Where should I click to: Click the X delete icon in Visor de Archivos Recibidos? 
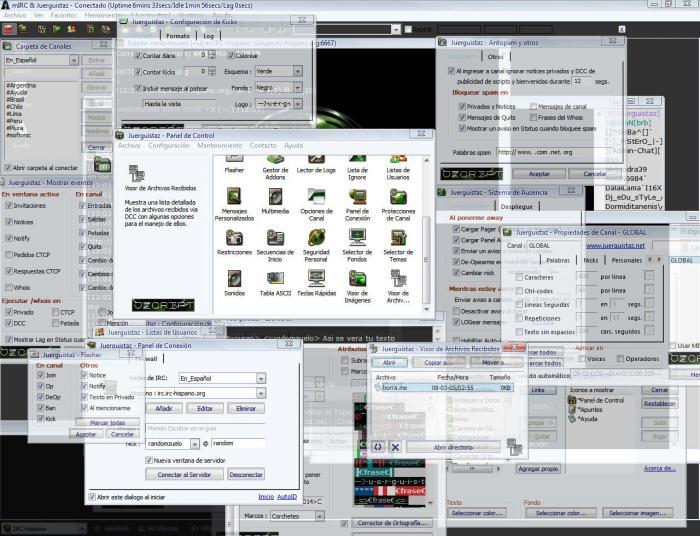[395, 447]
